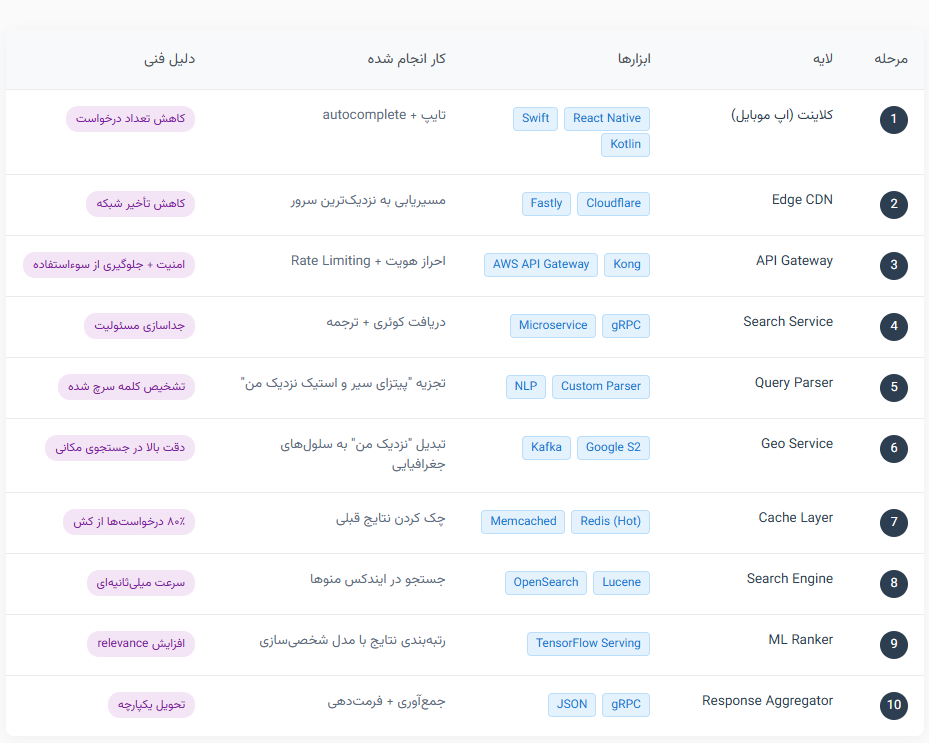The image size is (929, 743).
Task: Select the Redis (Hot) cache tag
Action: (x=610, y=521)
